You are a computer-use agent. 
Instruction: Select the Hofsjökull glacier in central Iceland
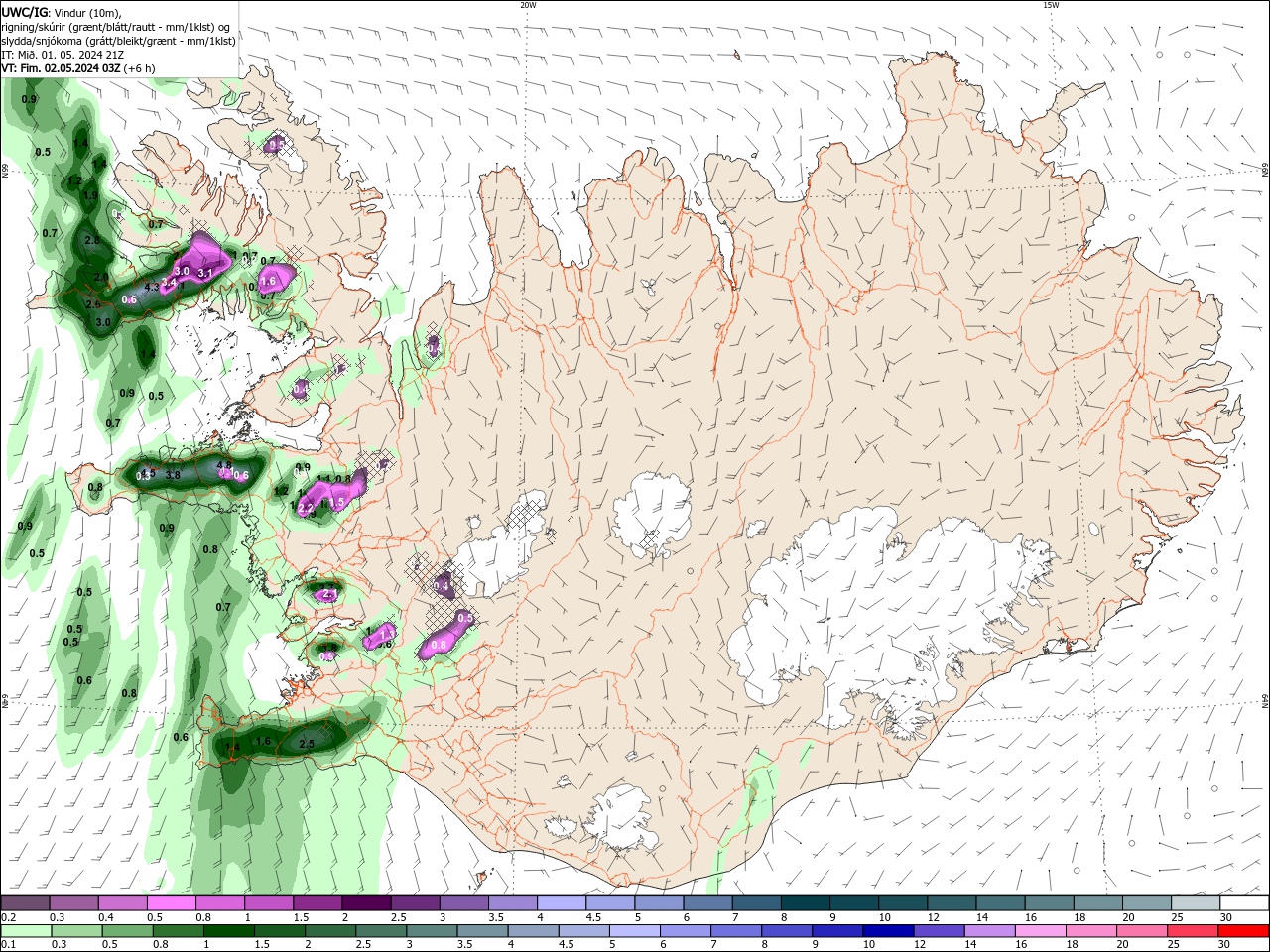652,514
